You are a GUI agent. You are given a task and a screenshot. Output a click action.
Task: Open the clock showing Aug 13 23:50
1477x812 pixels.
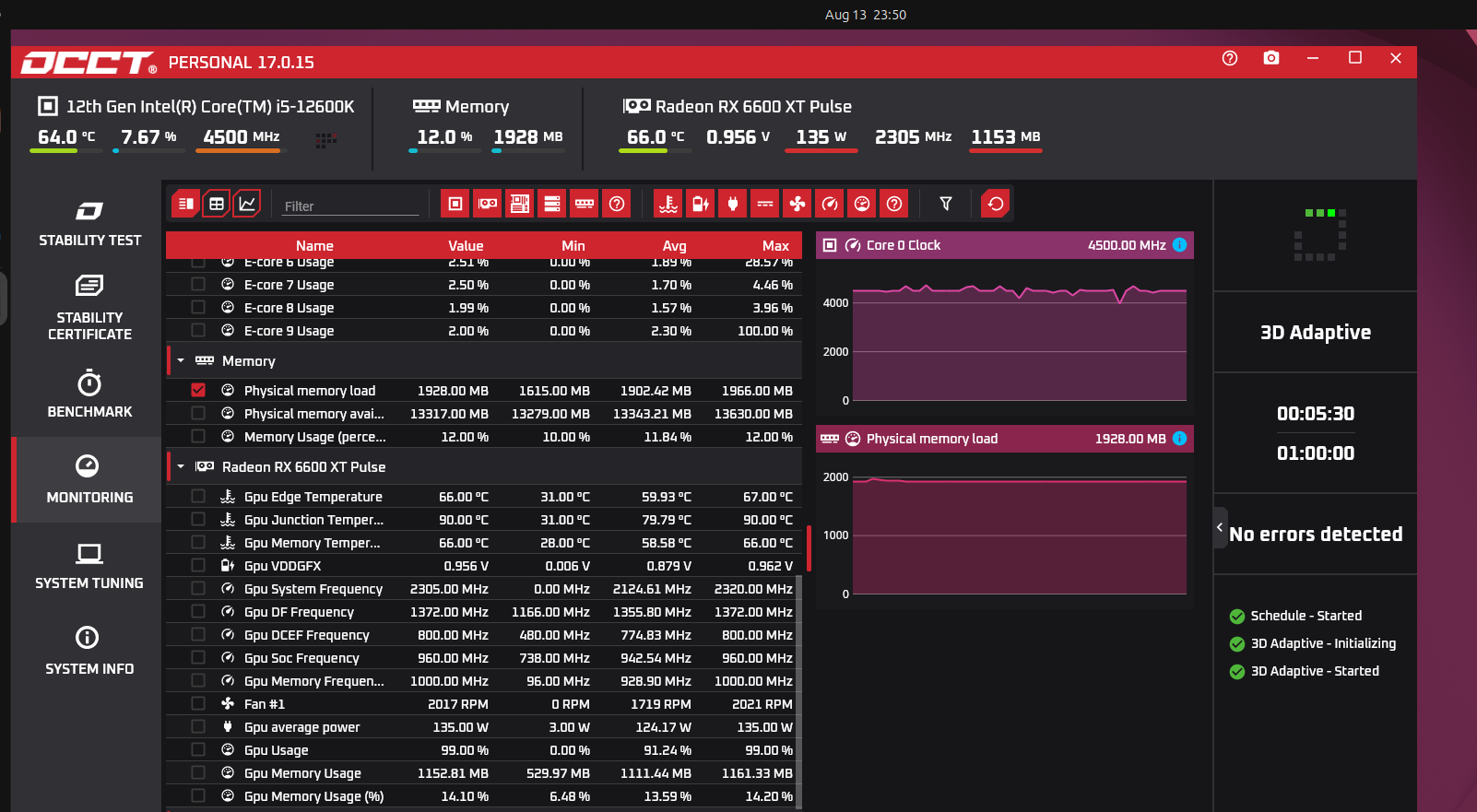pos(865,15)
